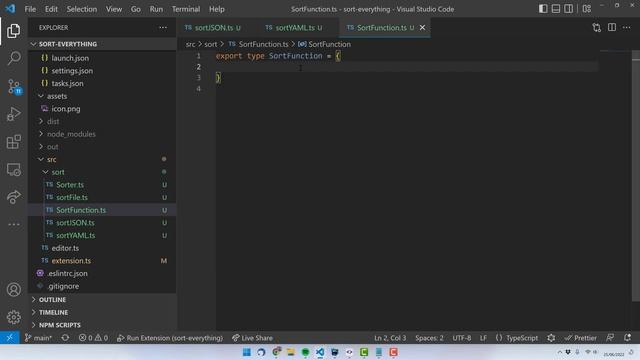Customize layout icon in title bar
Screen dimensions: 640x360
click(587, 9)
